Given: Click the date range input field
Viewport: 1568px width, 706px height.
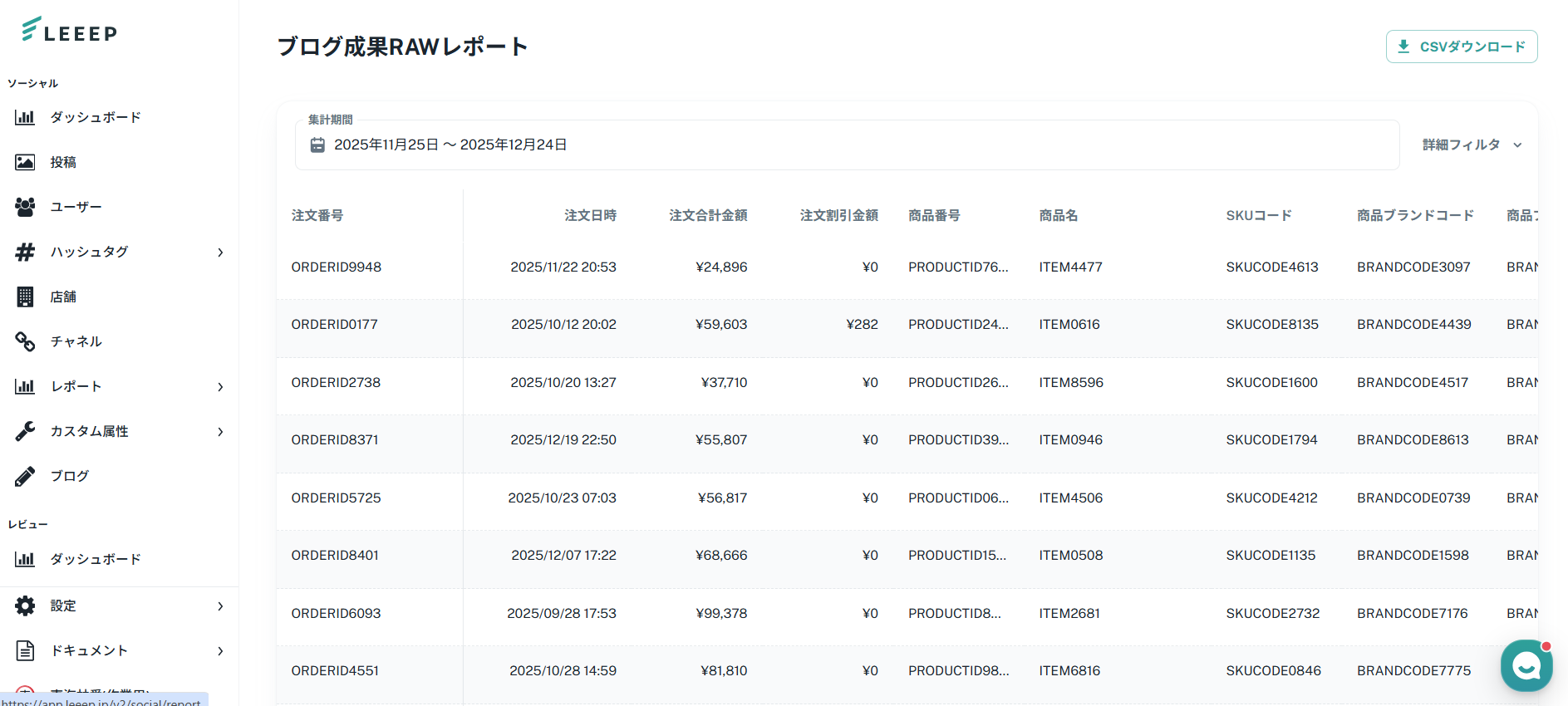Looking at the screenshot, I should tap(848, 145).
